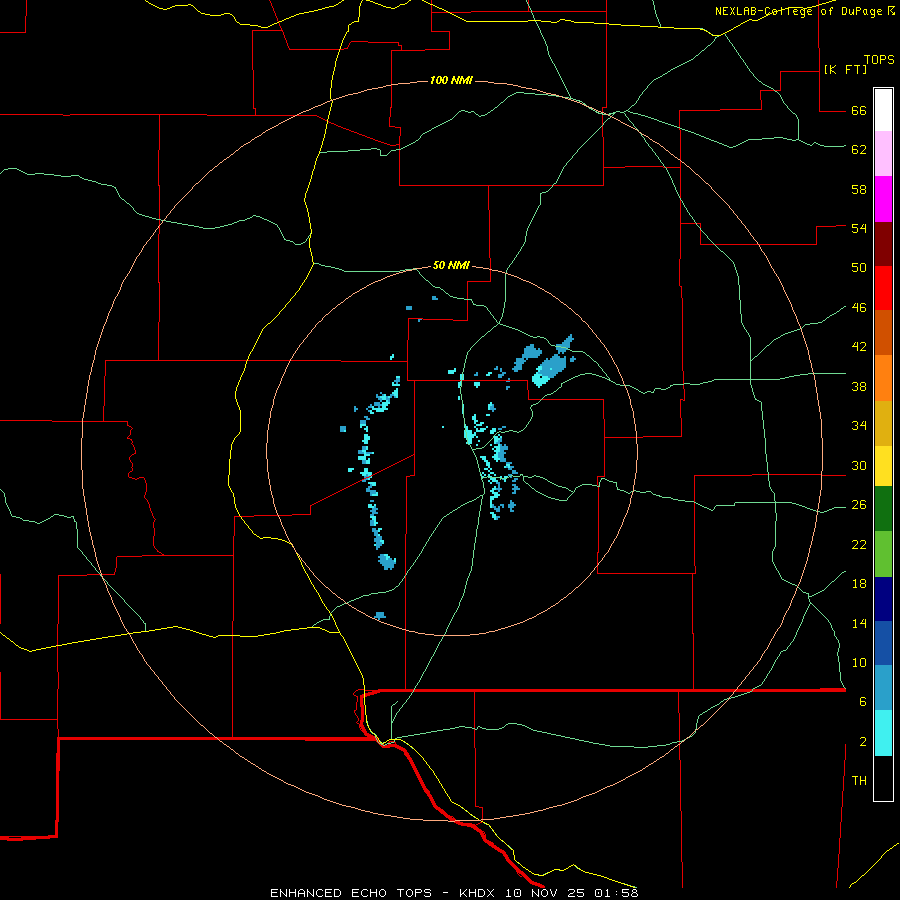Click the white swatch at top of legend
The width and height of the screenshot is (900, 900).
click(x=883, y=110)
